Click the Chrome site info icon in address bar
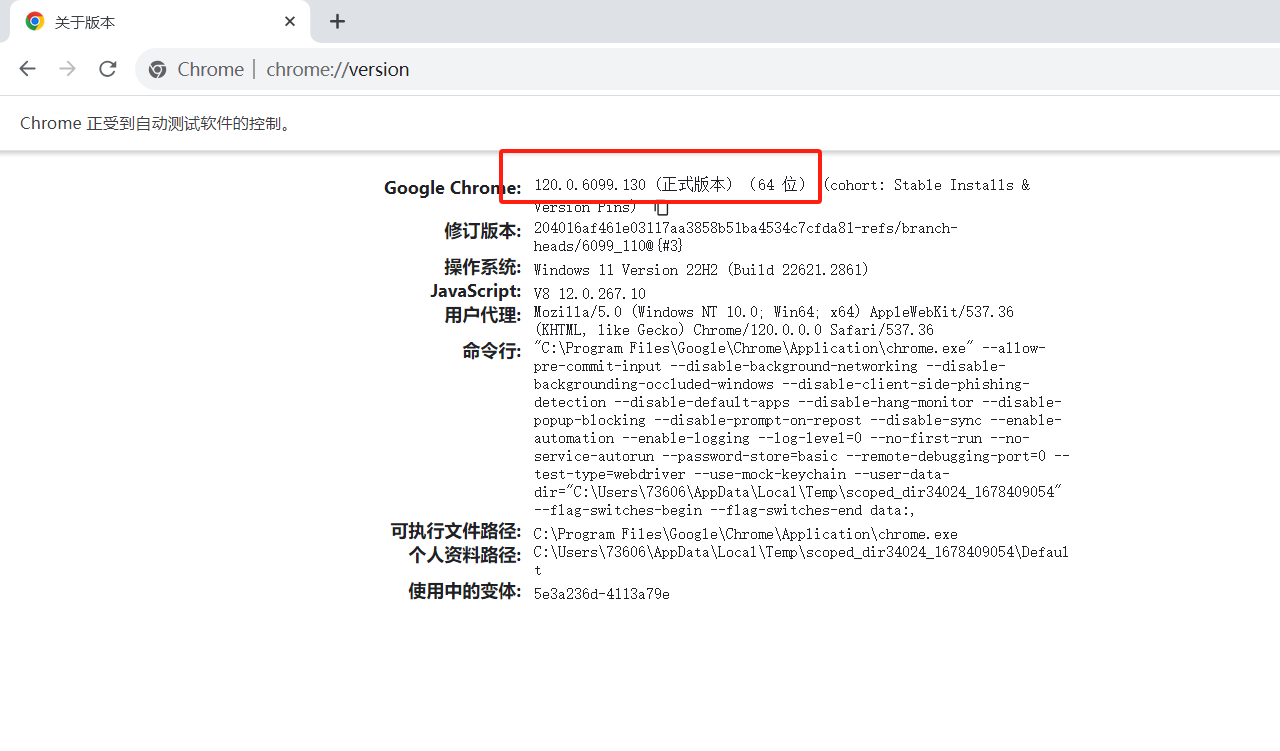Image resolution: width=1280 pixels, height=751 pixels. [157, 69]
